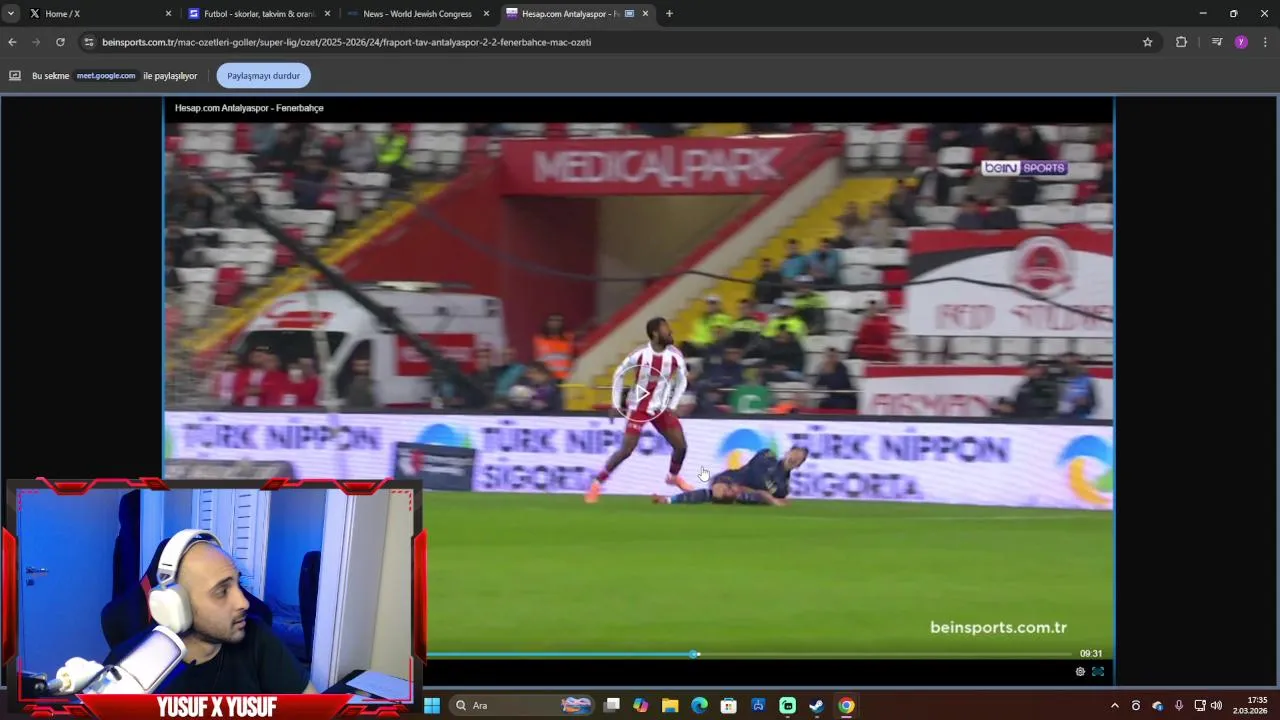The width and height of the screenshot is (1280, 720).
Task: Switch to News - World Jewish Congress tab
Action: [417, 14]
